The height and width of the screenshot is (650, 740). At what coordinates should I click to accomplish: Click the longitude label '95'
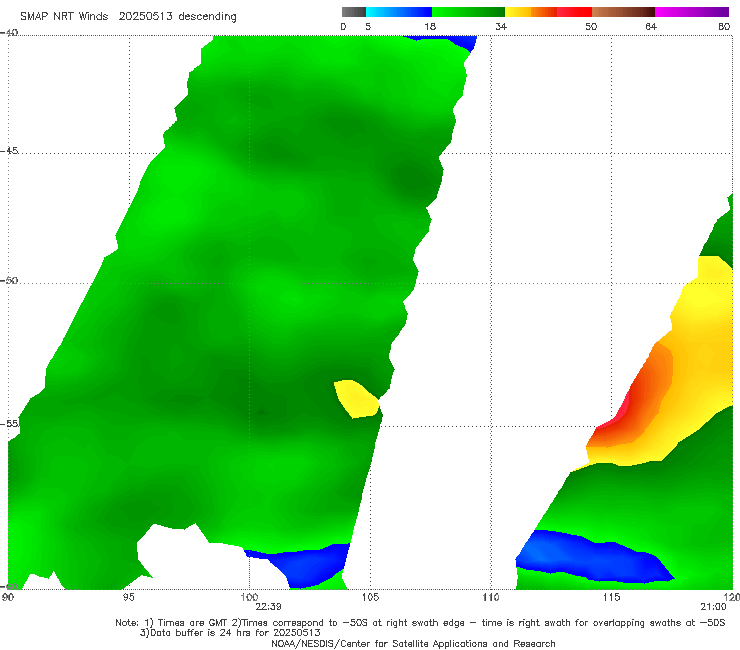pyautogui.click(x=128, y=598)
